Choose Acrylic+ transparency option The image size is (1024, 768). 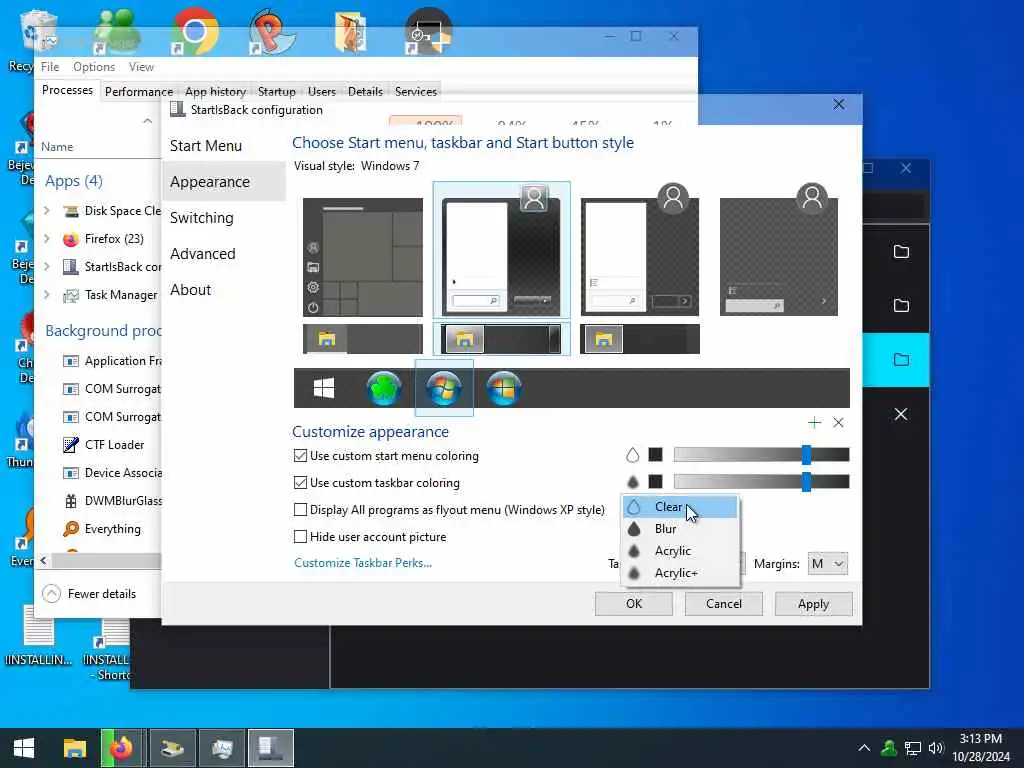[680, 573]
